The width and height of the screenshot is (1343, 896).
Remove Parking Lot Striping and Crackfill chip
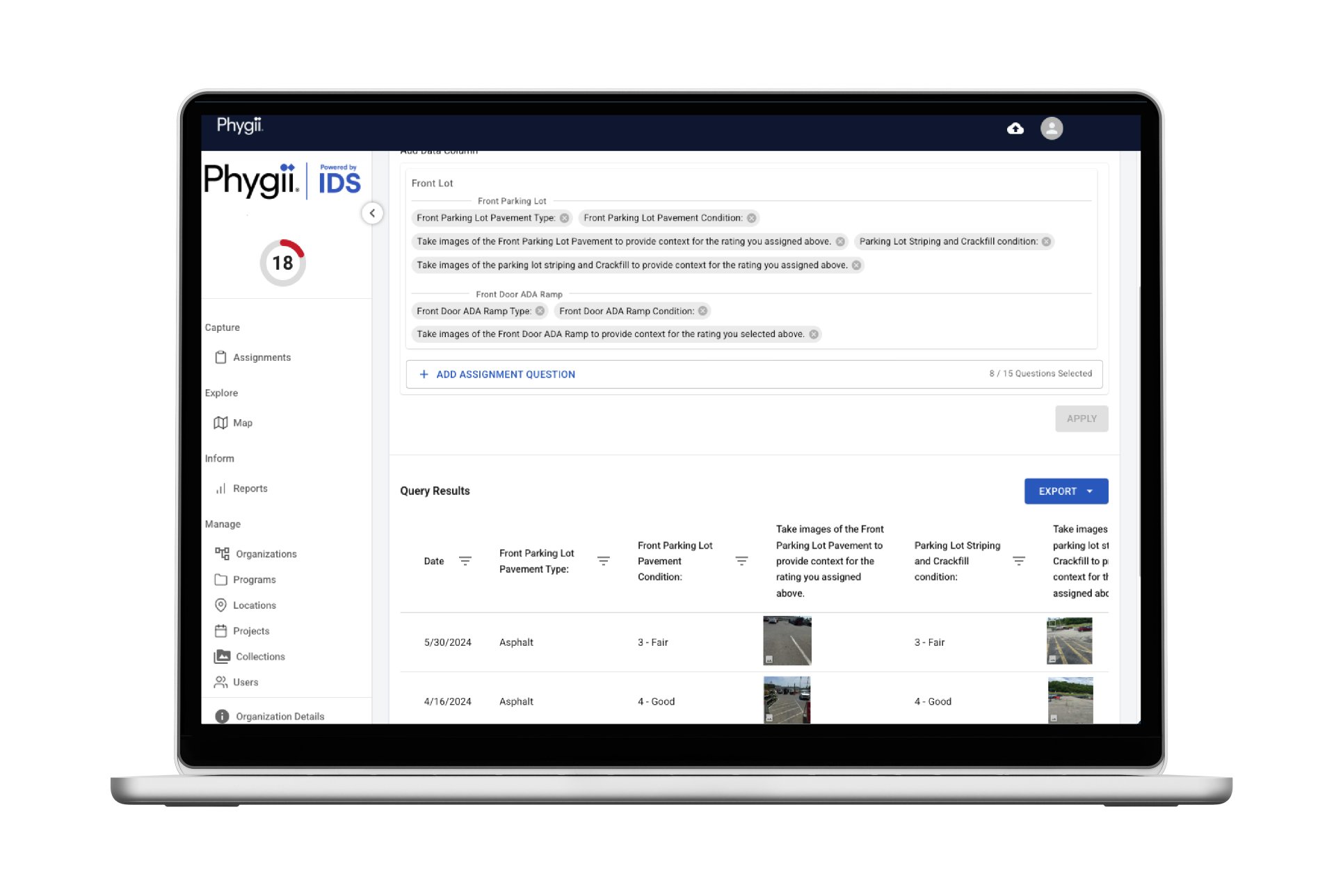(x=1045, y=241)
